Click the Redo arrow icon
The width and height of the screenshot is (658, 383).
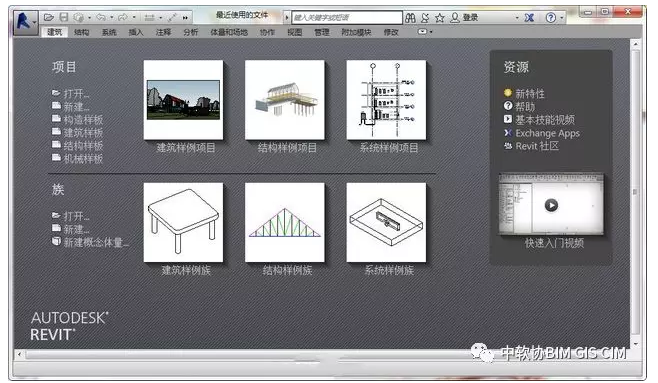coord(123,17)
